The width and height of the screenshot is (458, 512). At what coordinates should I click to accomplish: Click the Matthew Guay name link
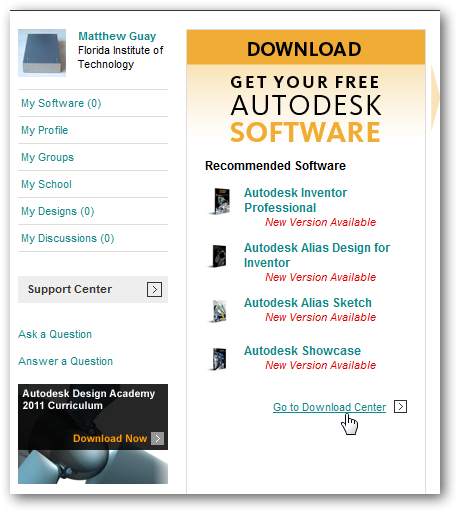click(117, 36)
